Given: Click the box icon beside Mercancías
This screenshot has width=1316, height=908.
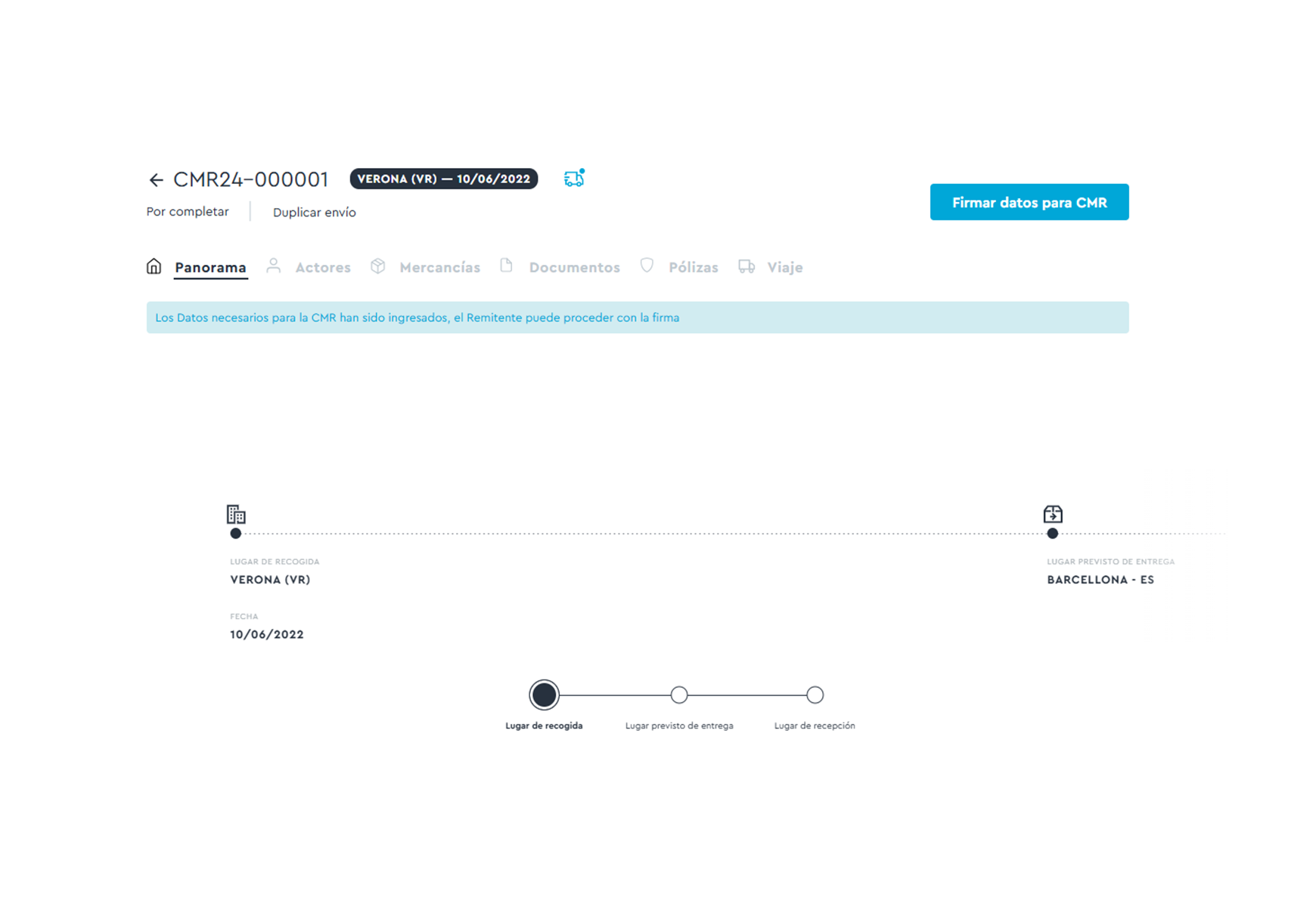Looking at the screenshot, I should tap(378, 266).
